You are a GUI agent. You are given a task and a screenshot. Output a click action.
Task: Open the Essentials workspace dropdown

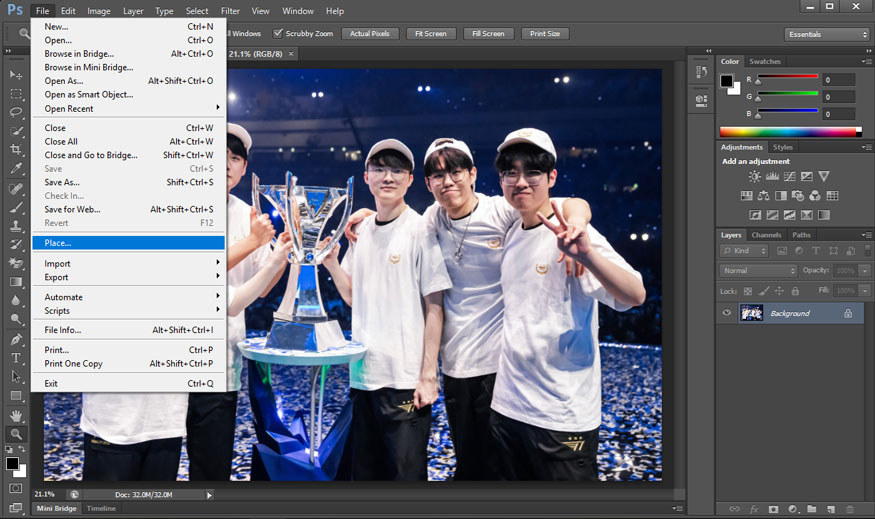pyautogui.click(x=827, y=34)
